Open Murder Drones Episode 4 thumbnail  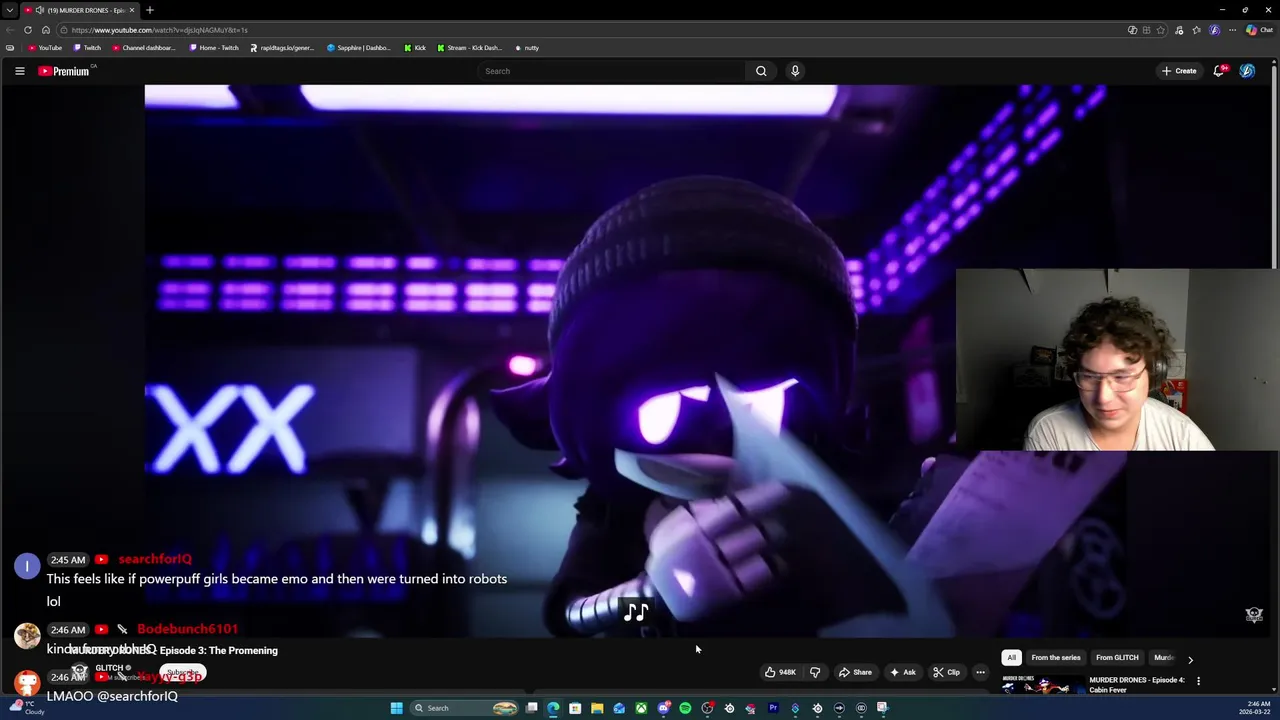coord(1042,685)
